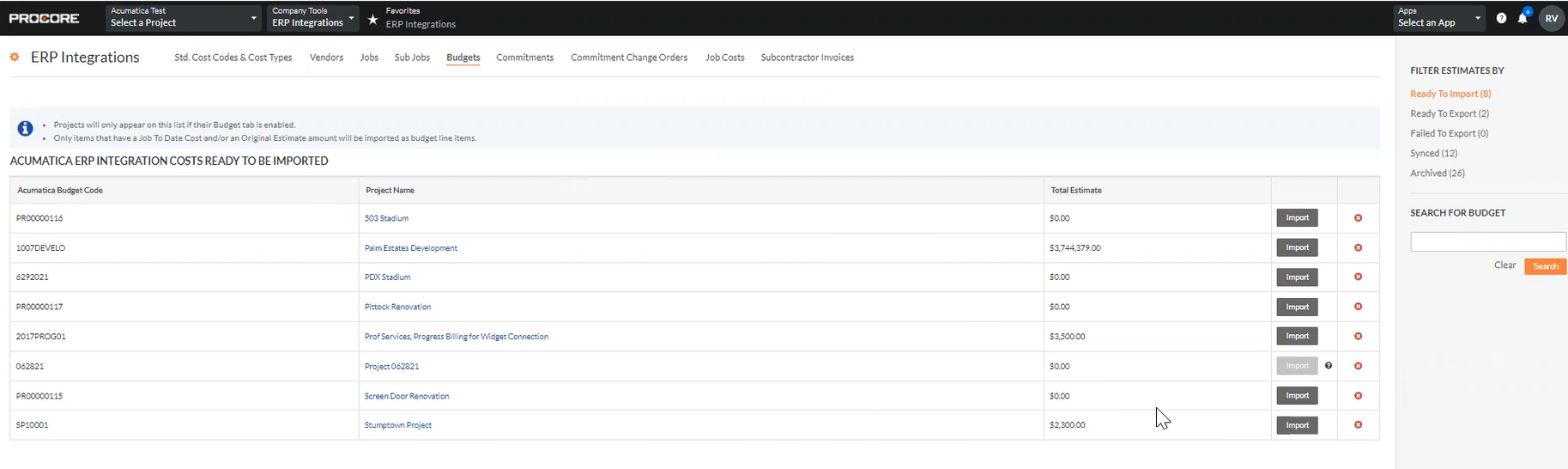The height and width of the screenshot is (469, 1568).
Task: Remove Pittock Renovation with red X
Action: (1358, 307)
